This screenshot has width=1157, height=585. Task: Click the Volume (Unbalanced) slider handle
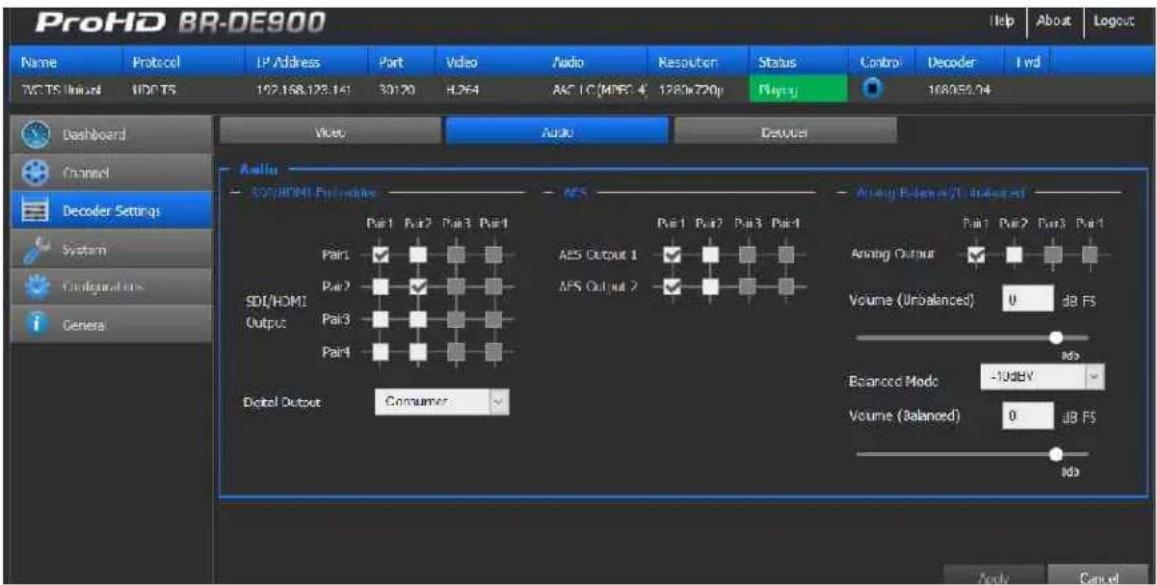(x=1056, y=337)
